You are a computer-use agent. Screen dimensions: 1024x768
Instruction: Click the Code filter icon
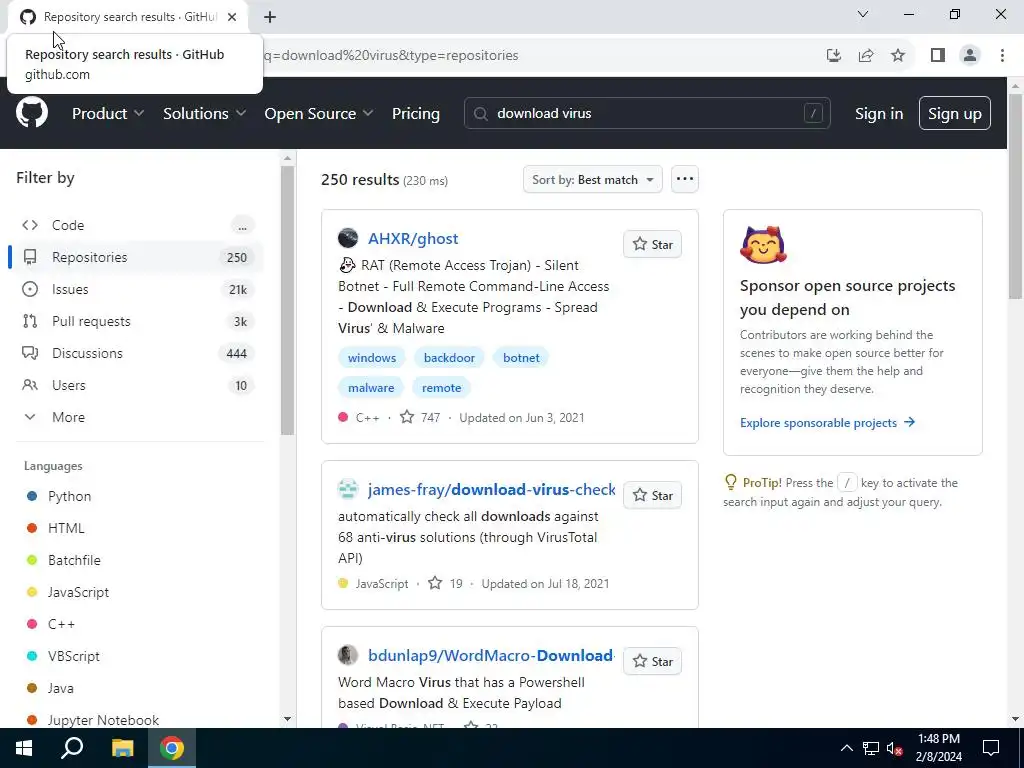(30, 225)
